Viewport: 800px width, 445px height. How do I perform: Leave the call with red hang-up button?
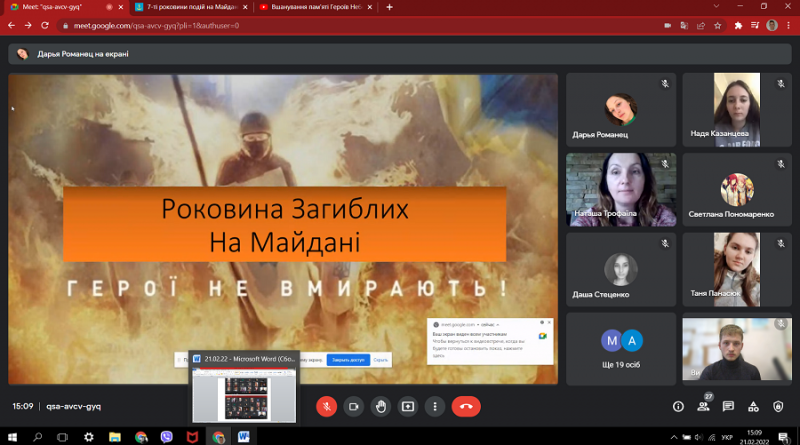click(x=466, y=407)
